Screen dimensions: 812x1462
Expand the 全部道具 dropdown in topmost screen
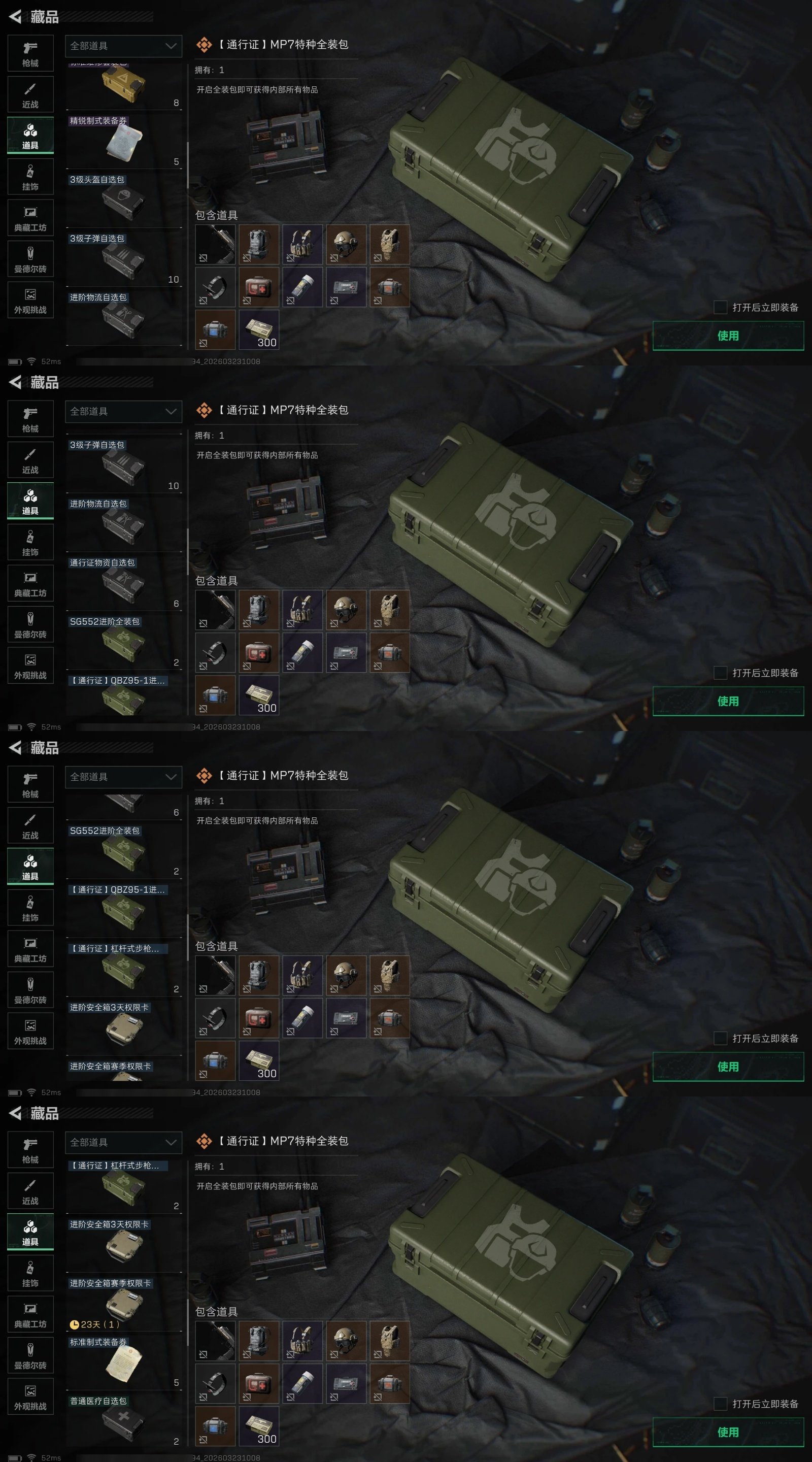[x=124, y=46]
